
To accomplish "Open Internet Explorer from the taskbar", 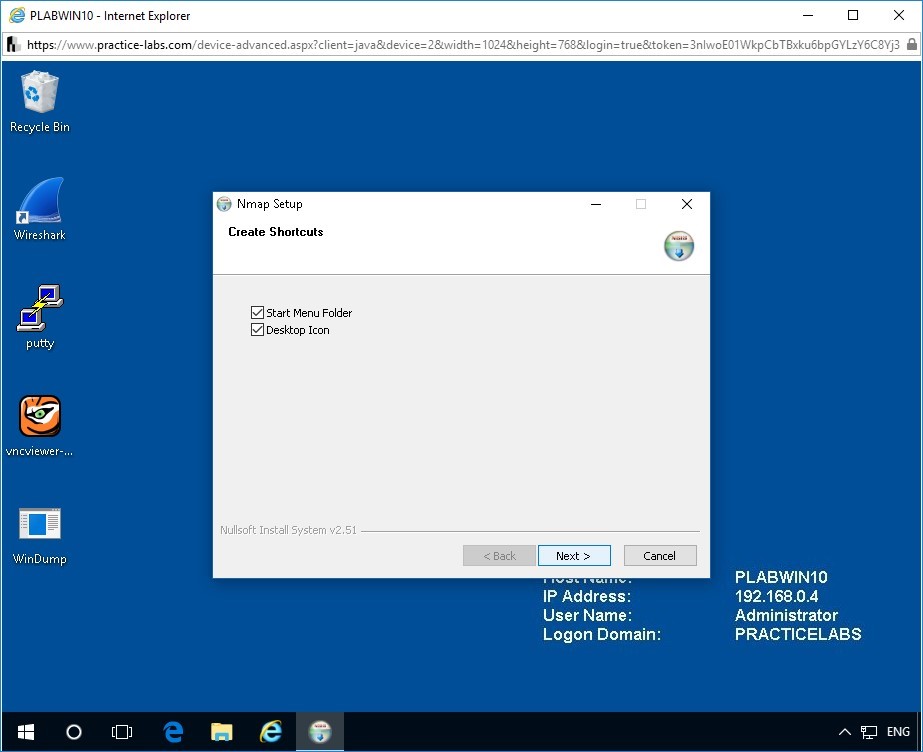I will pos(271,732).
